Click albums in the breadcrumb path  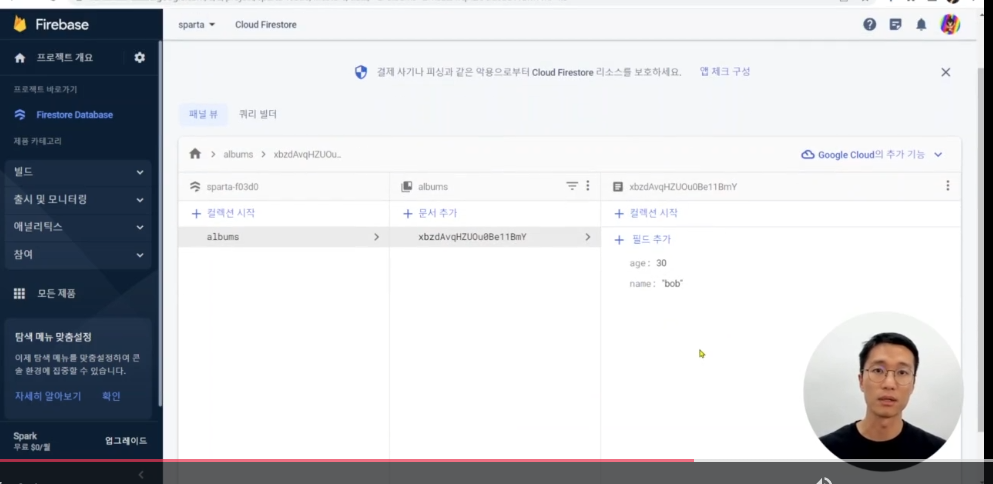(x=238, y=155)
